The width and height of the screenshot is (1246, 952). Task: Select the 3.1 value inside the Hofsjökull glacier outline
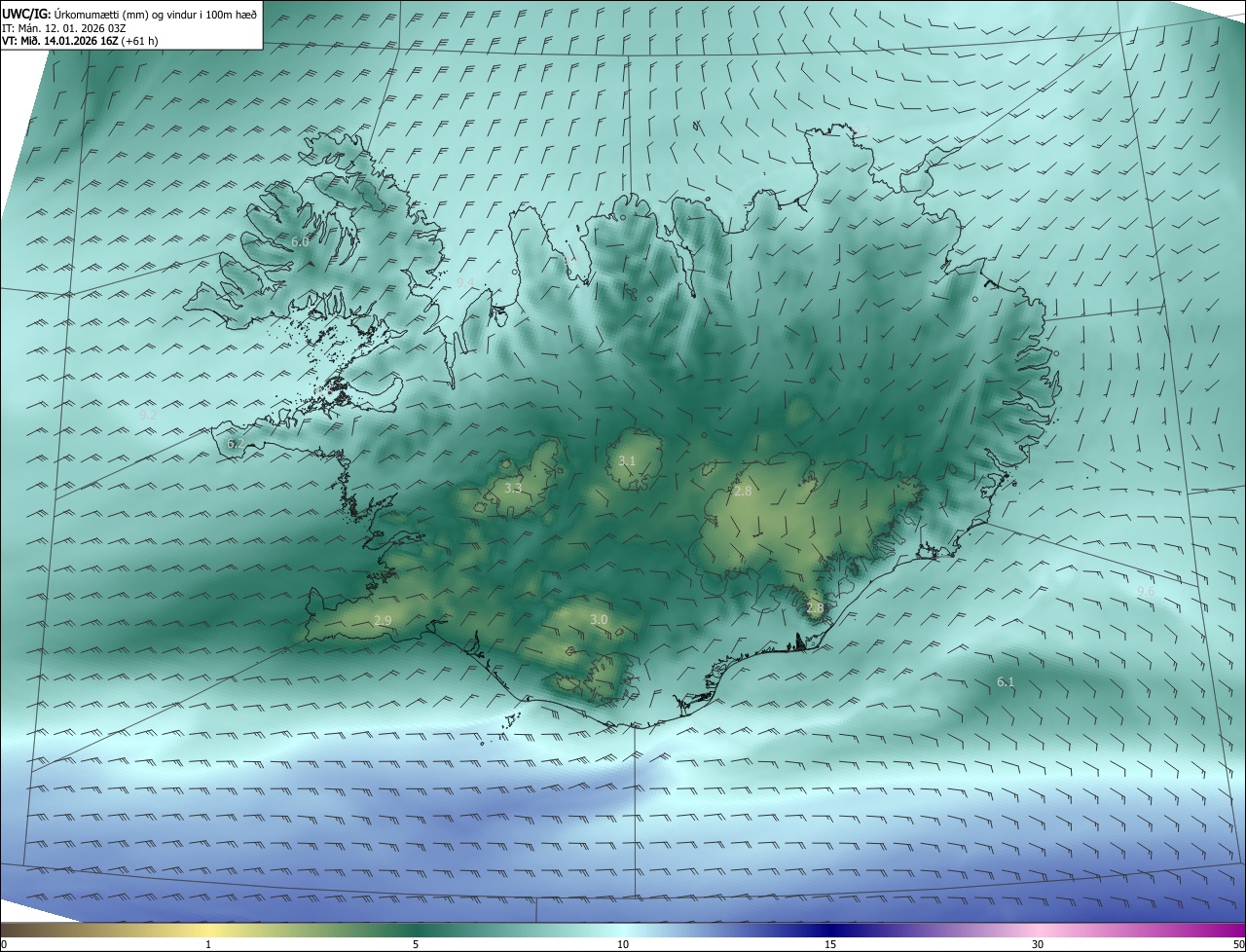[627, 460]
